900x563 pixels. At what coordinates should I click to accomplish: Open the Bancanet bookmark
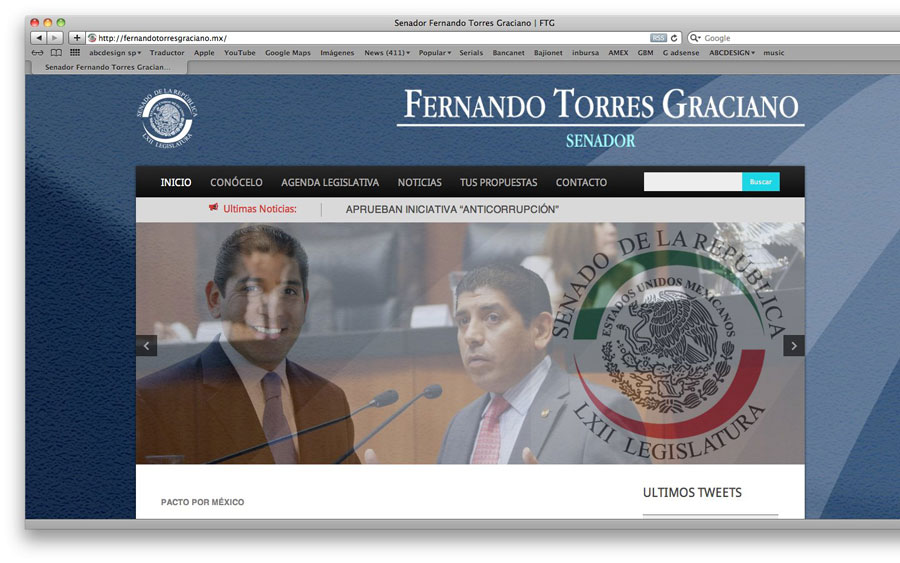coord(508,53)
